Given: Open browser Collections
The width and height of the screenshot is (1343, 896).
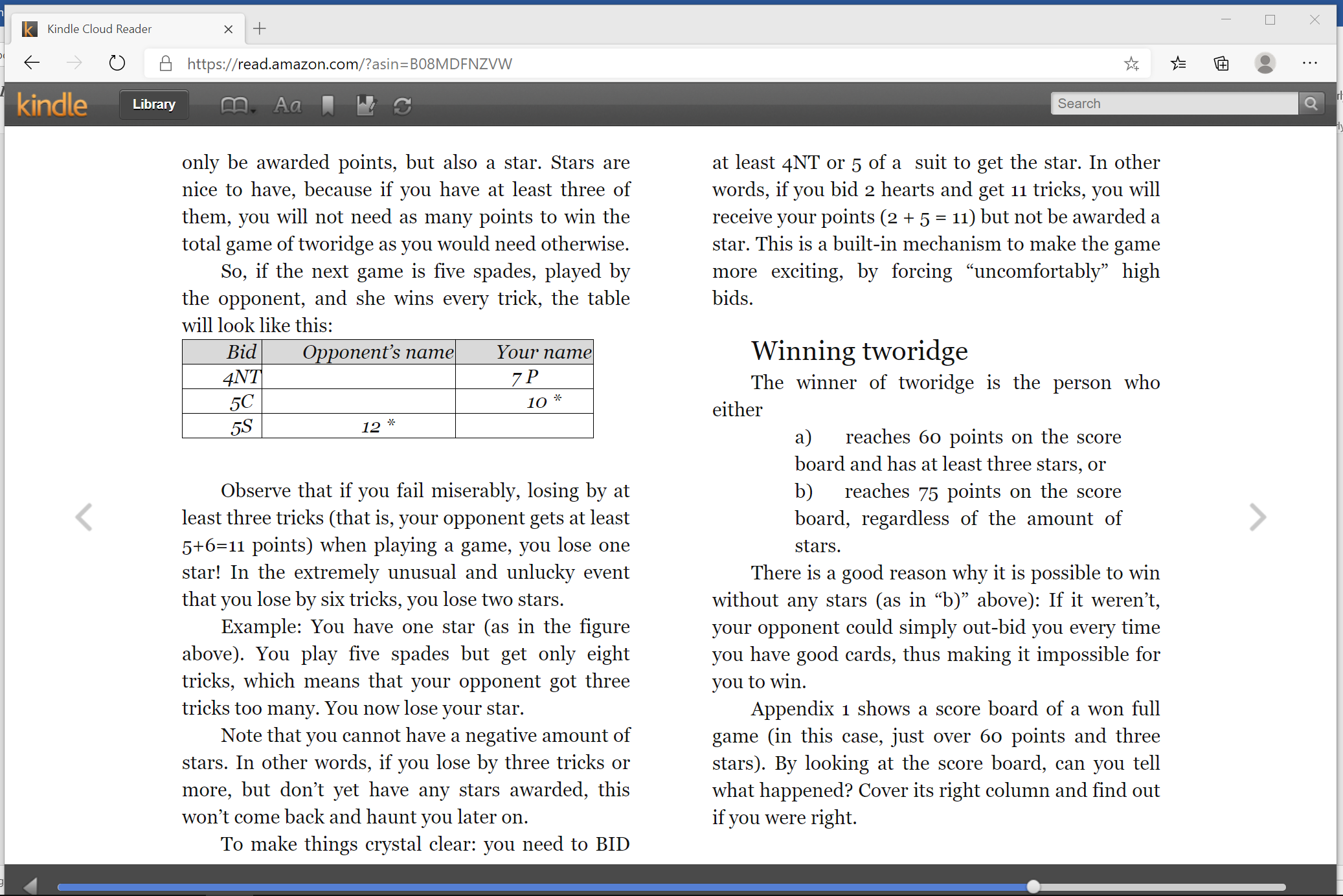Looking at the screenshot, I should (x=1221, y=63).
